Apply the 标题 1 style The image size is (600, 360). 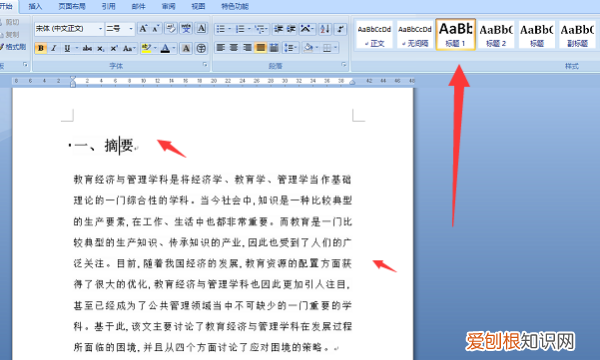coord(455,34)
